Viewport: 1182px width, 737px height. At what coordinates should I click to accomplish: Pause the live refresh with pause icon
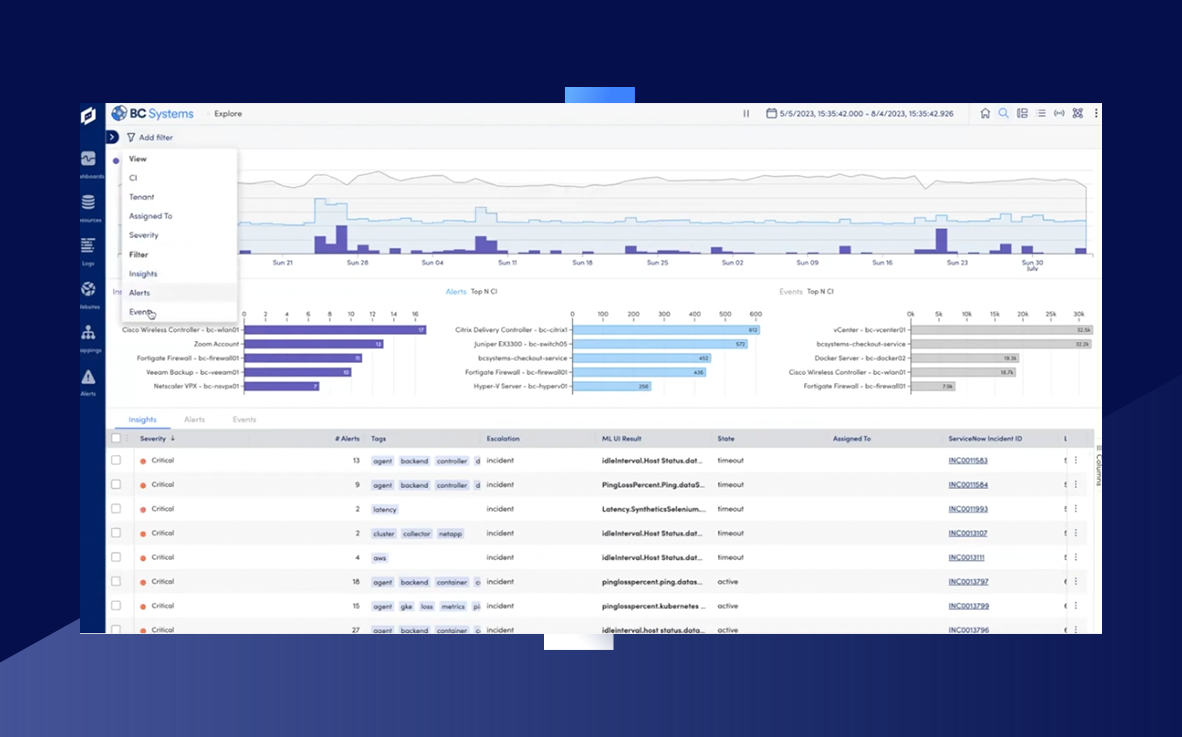pyautogui.click(x=746, y=114)
